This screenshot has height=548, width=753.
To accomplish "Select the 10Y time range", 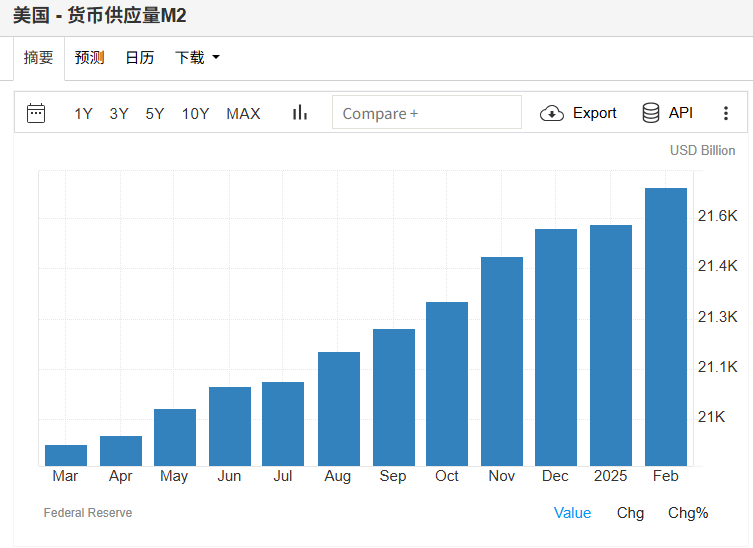I will [x=195, y=114].
